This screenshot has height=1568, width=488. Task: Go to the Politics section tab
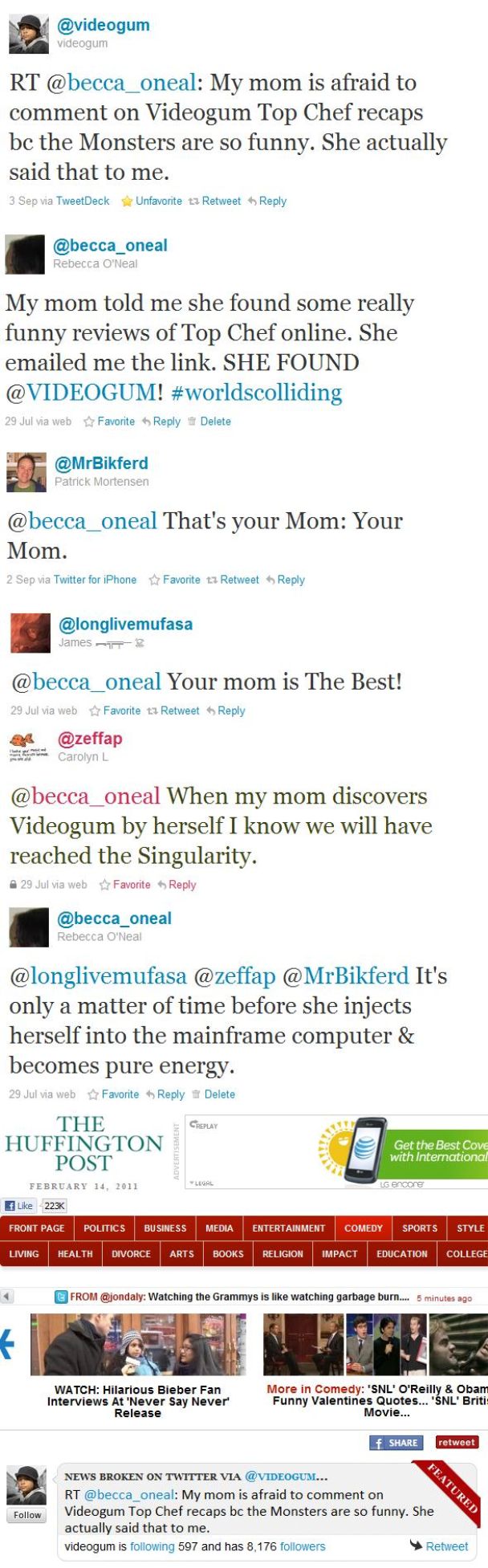(x=104, y=1228)
